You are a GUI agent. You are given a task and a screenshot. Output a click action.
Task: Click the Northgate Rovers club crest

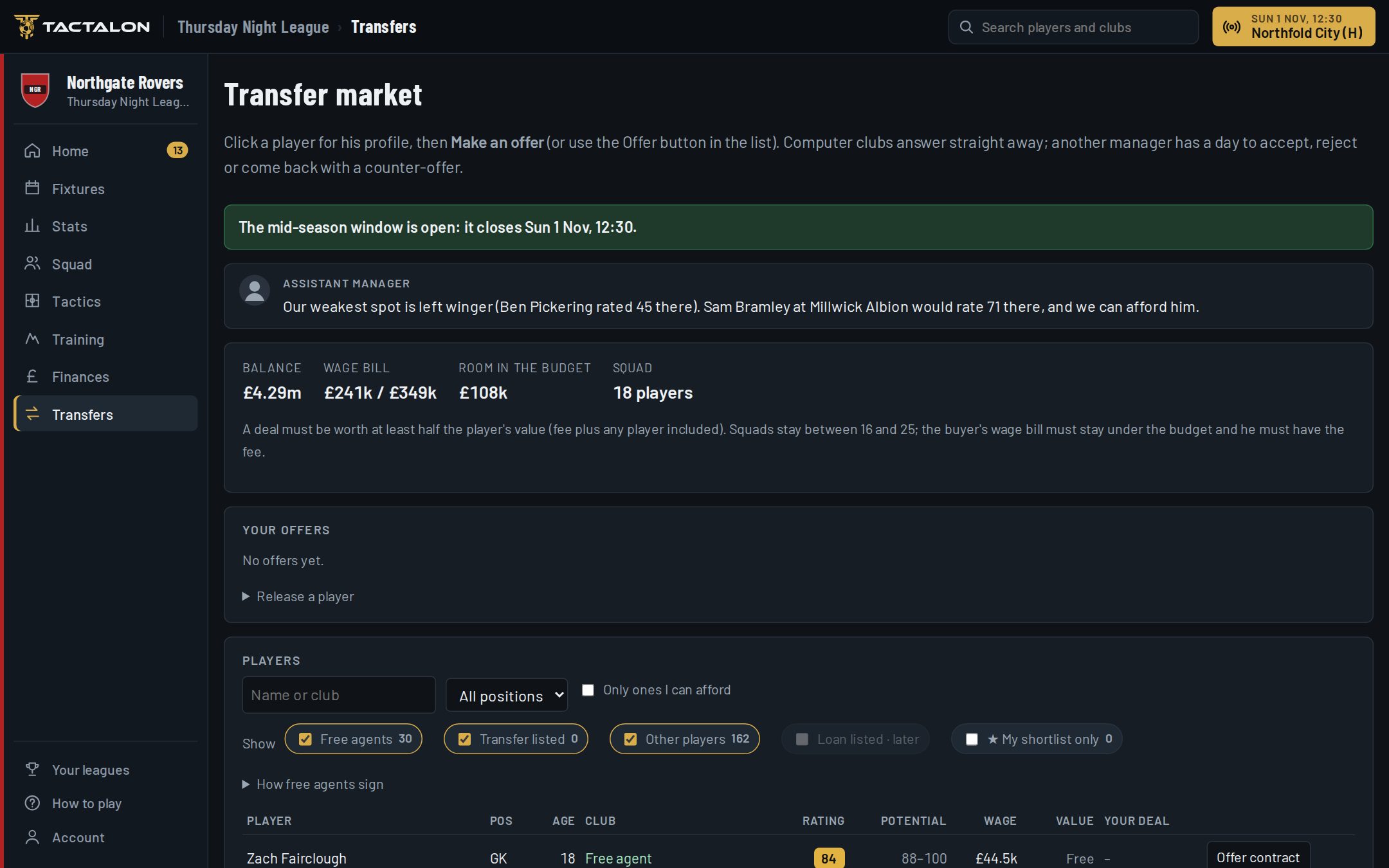pyautogui.click(x=35, y=90)
